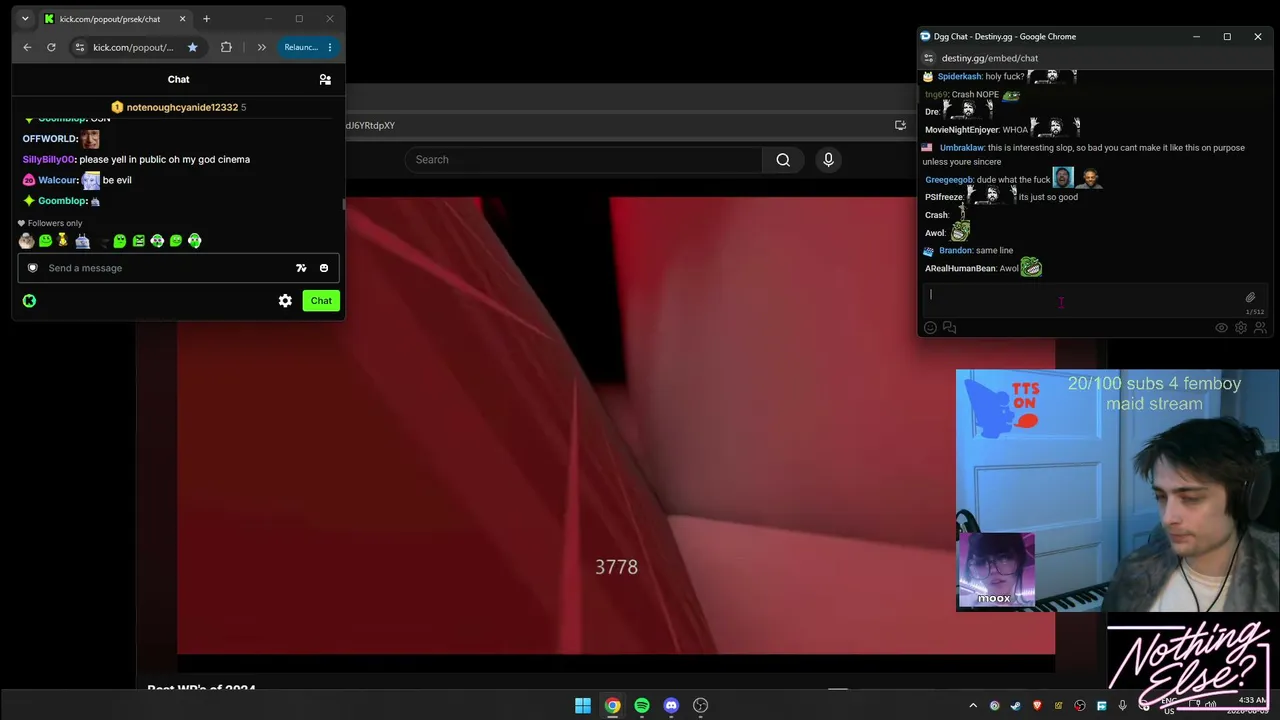Open the Windows Start menu

[583, 705]
